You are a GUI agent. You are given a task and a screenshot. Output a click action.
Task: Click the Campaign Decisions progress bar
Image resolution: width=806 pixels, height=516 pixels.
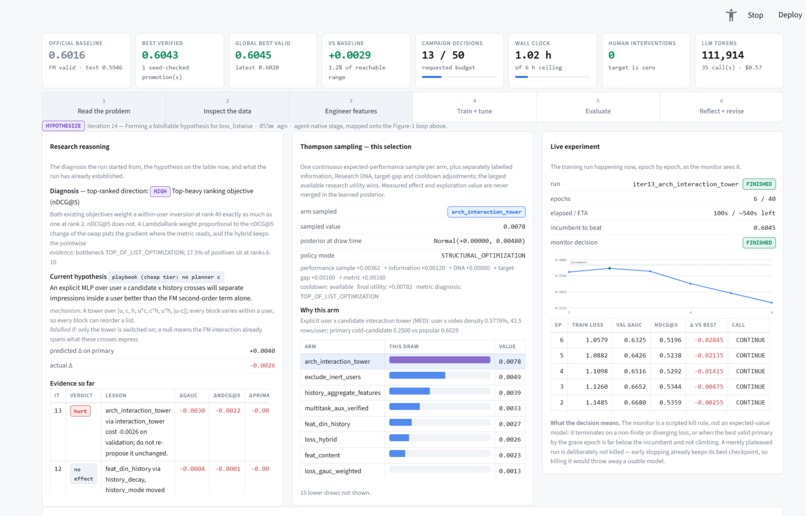pyautogui.click(x=459, y=77)
